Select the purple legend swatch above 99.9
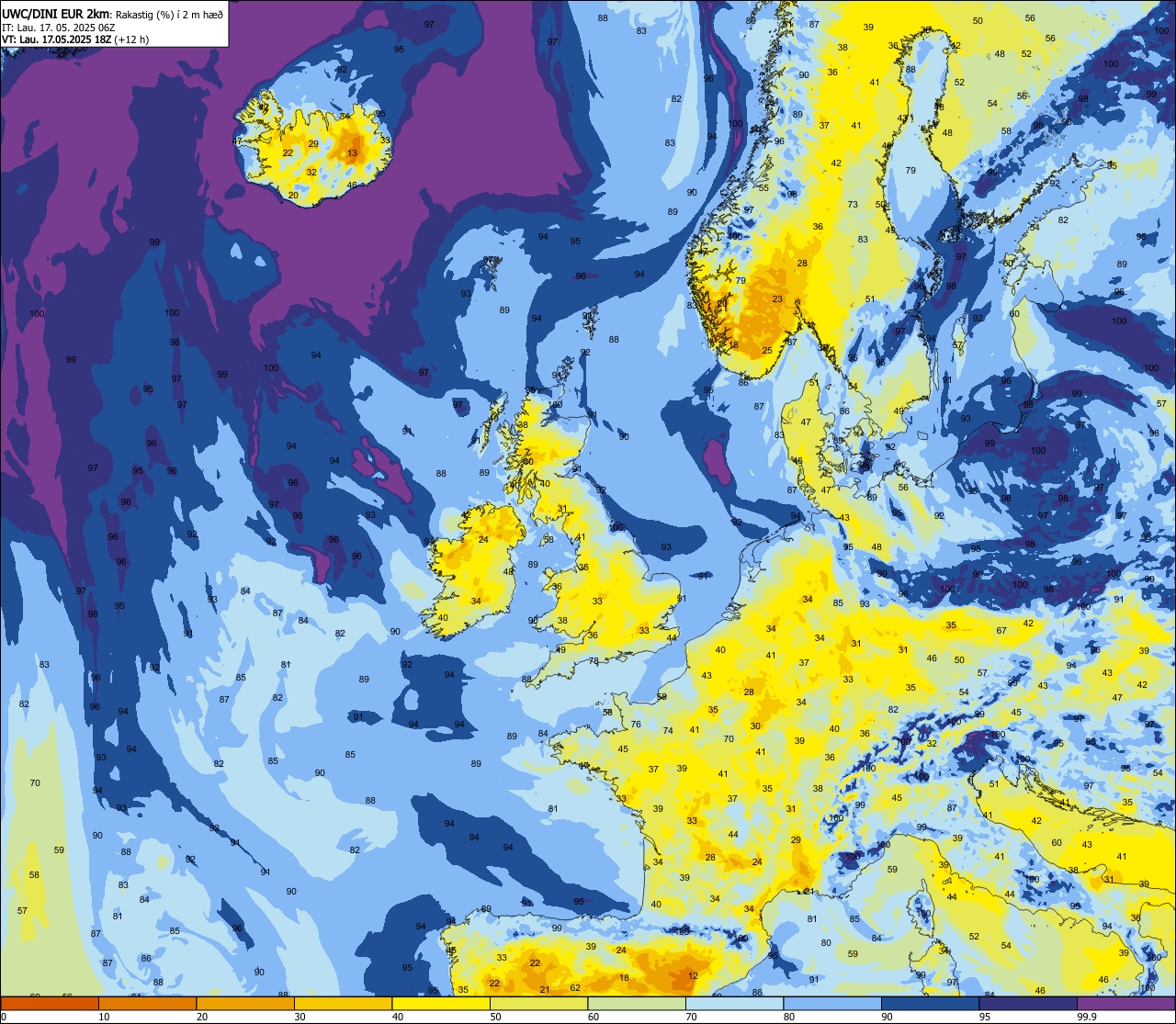The height and width of the screenshot is (1024, 1176). pos(1126,1004)
